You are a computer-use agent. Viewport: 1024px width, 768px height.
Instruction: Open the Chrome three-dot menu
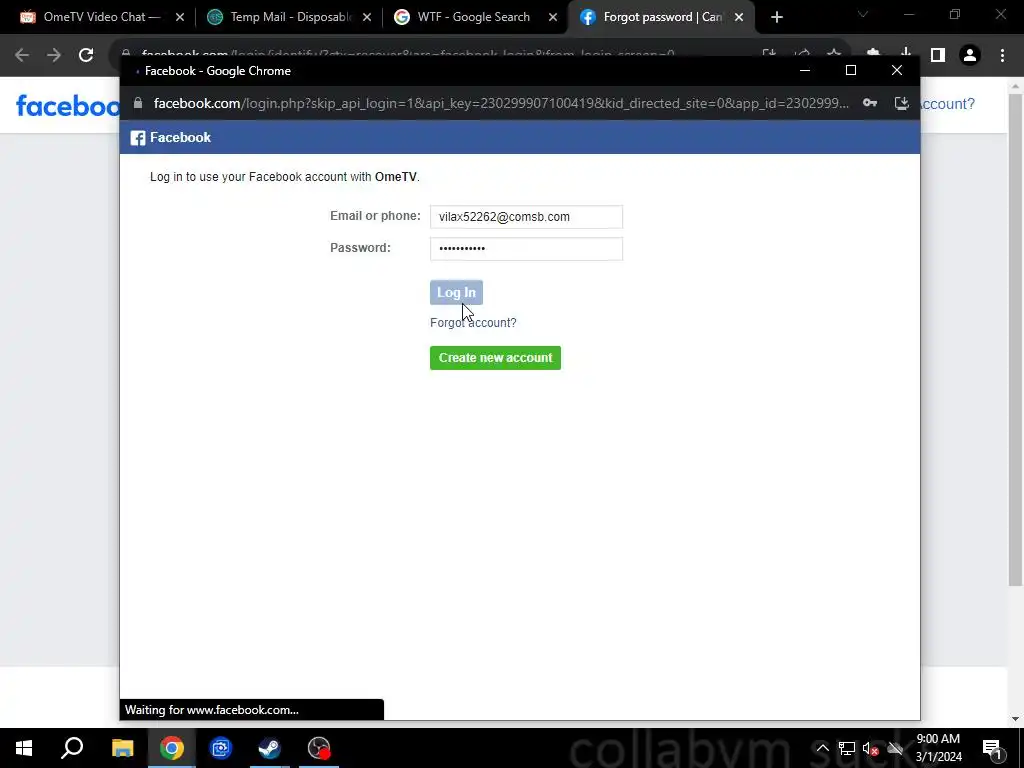click(x=1002, y=55)
